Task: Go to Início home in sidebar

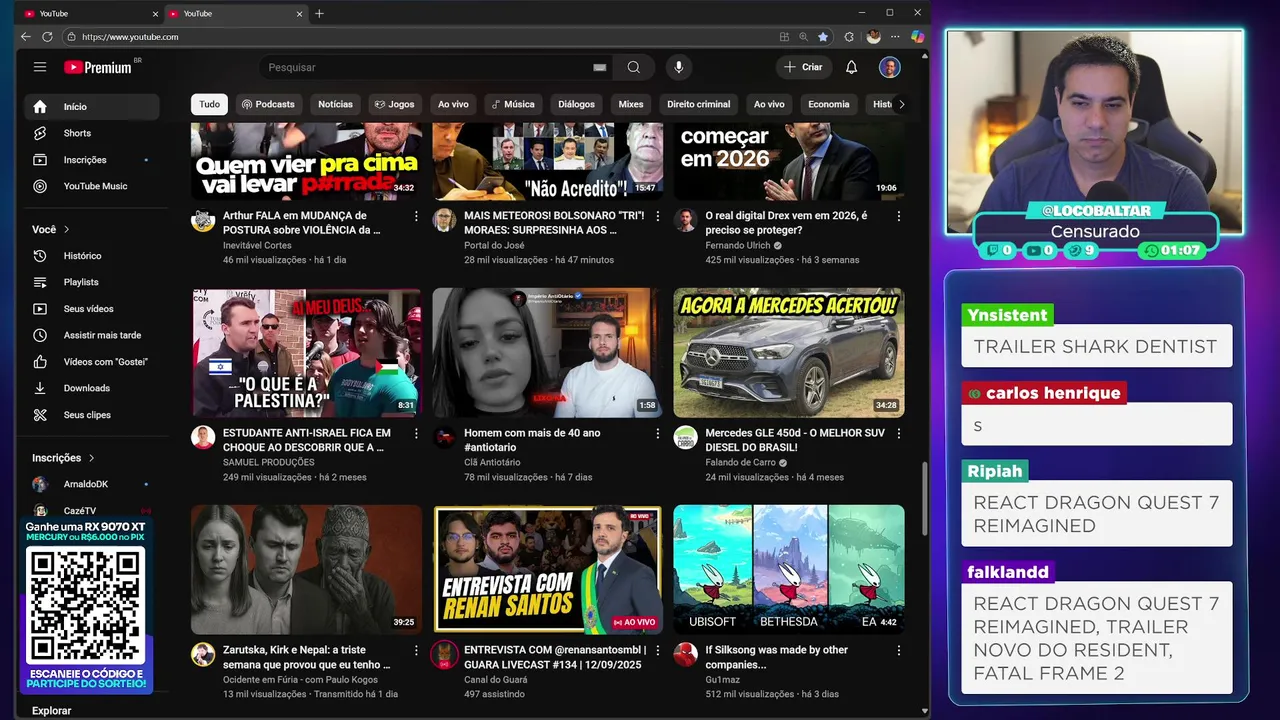Action: [92, 107]
